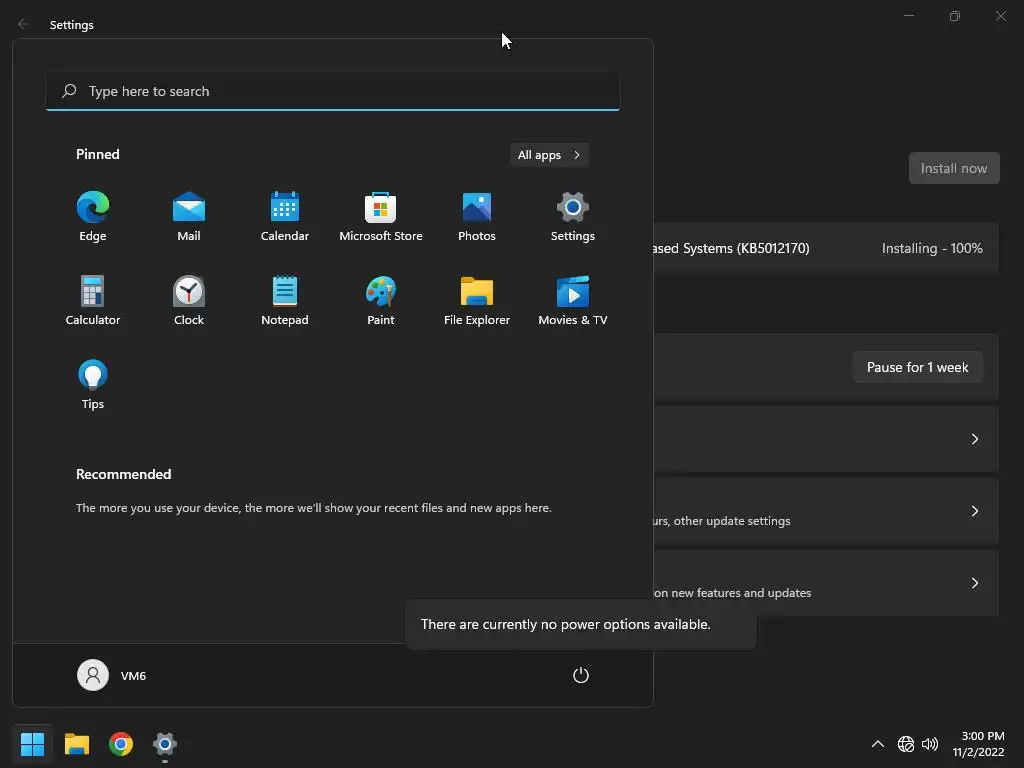The width and height of the screenshot is (1024, 768).
Task: Open Edge from pinned apps
Action: tap(93, 217)
